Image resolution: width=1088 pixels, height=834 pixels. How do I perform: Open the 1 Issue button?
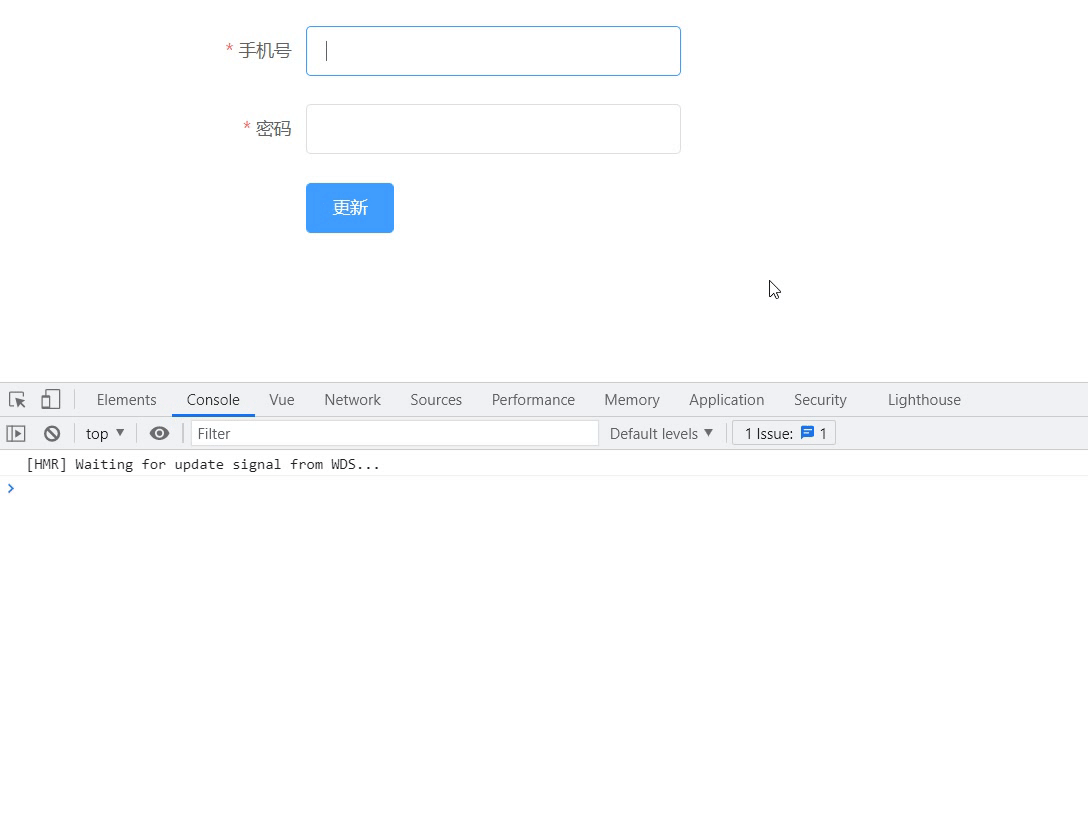point(784,434)
